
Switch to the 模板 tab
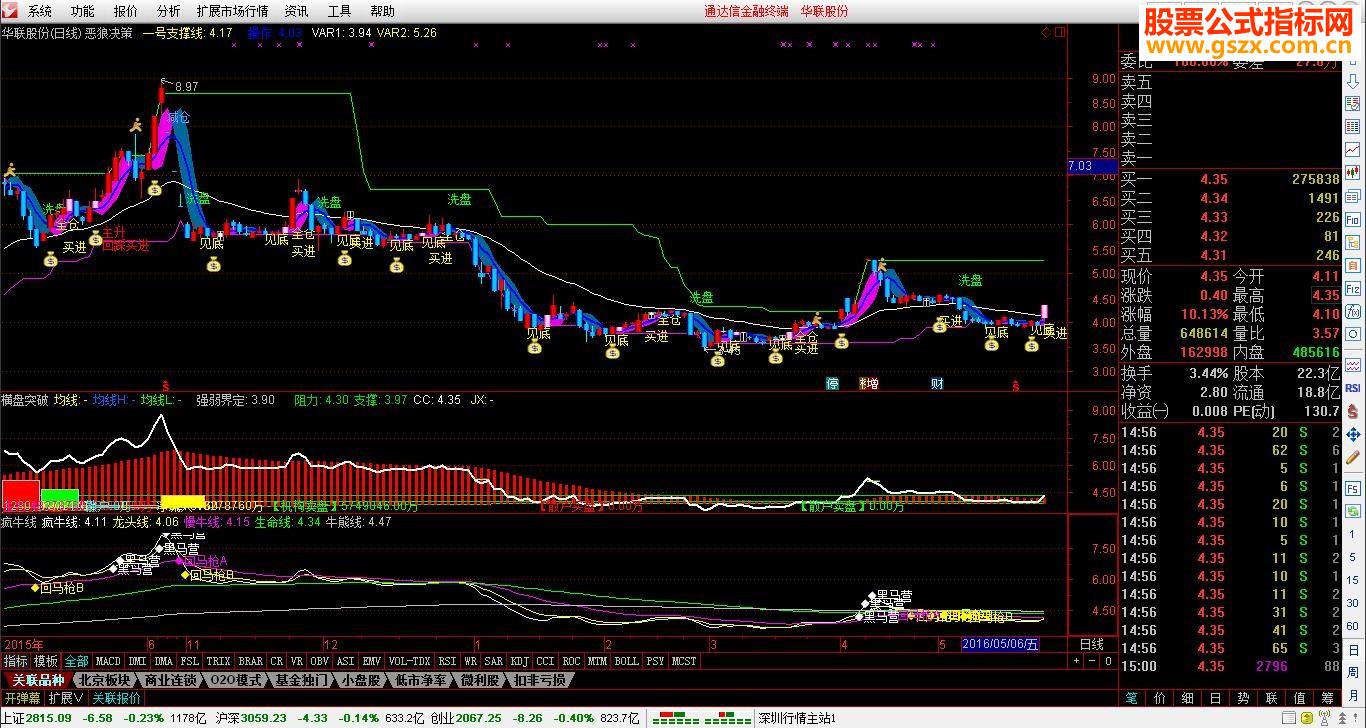click(x=46, y=661)
